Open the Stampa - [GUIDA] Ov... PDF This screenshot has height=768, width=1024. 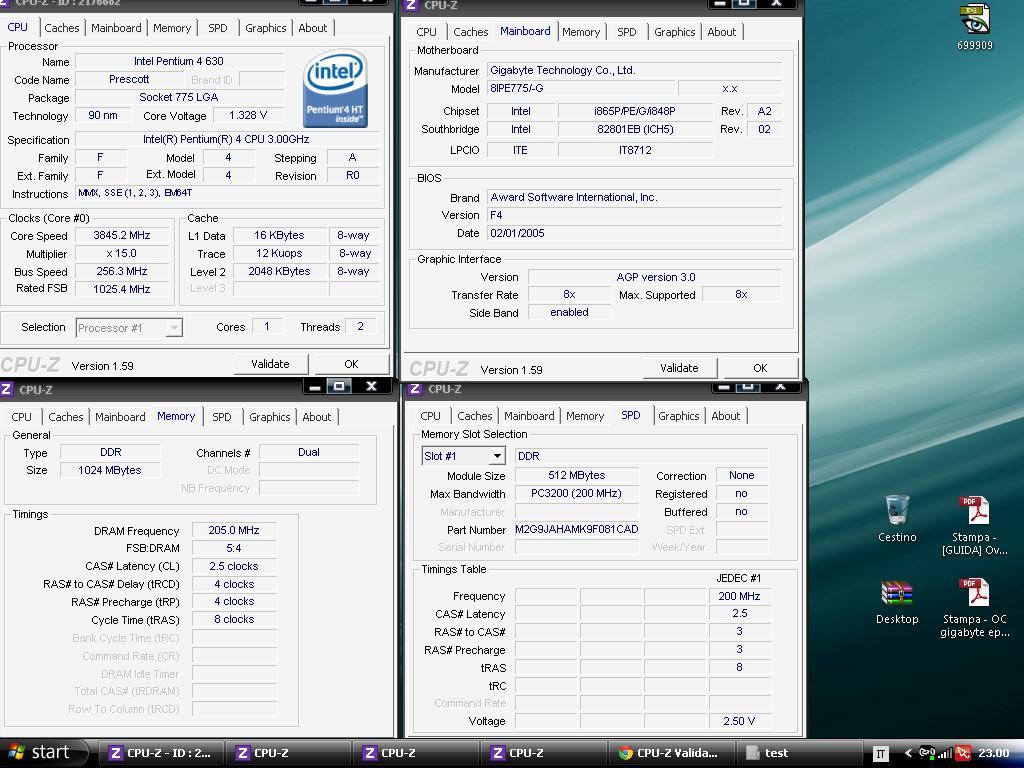[x=974, y=526]
